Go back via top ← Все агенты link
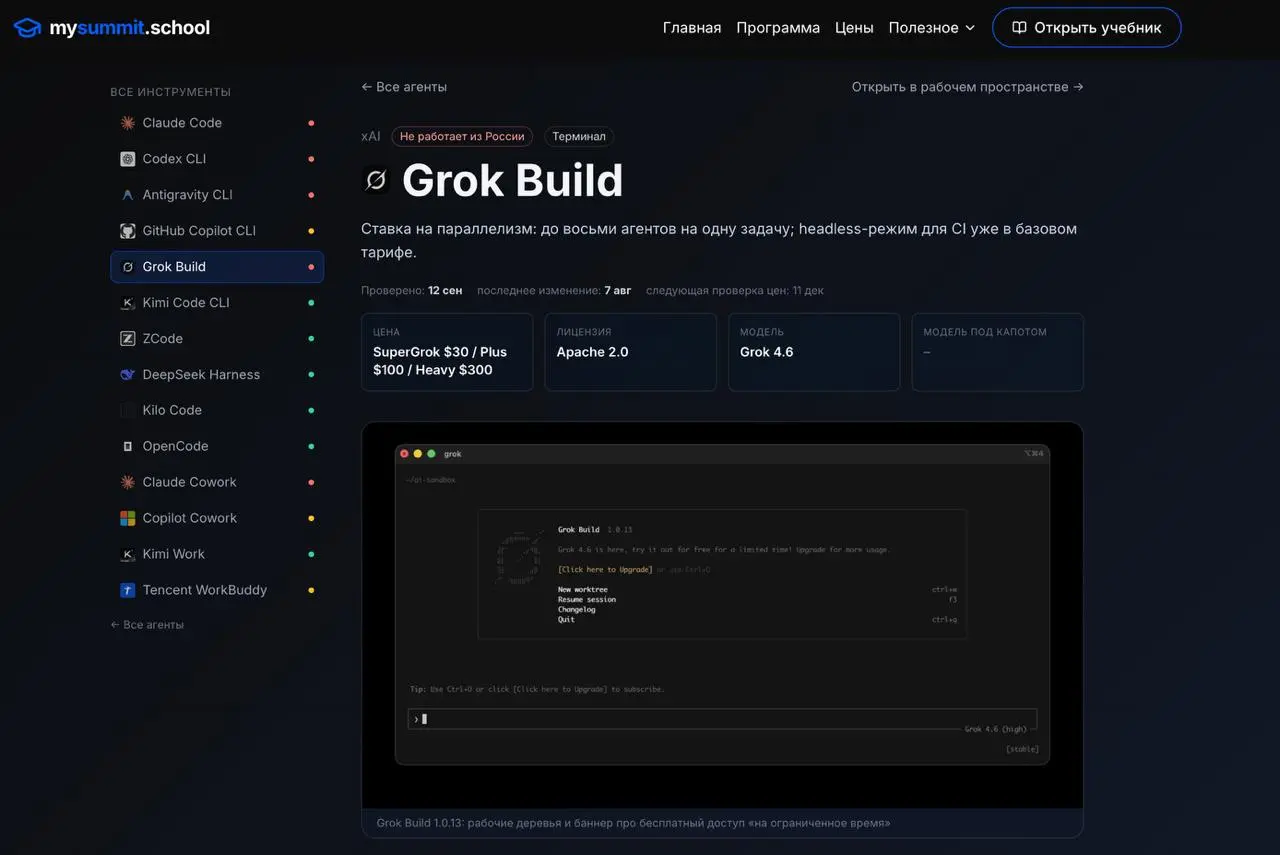 click(x=404, y=87)
